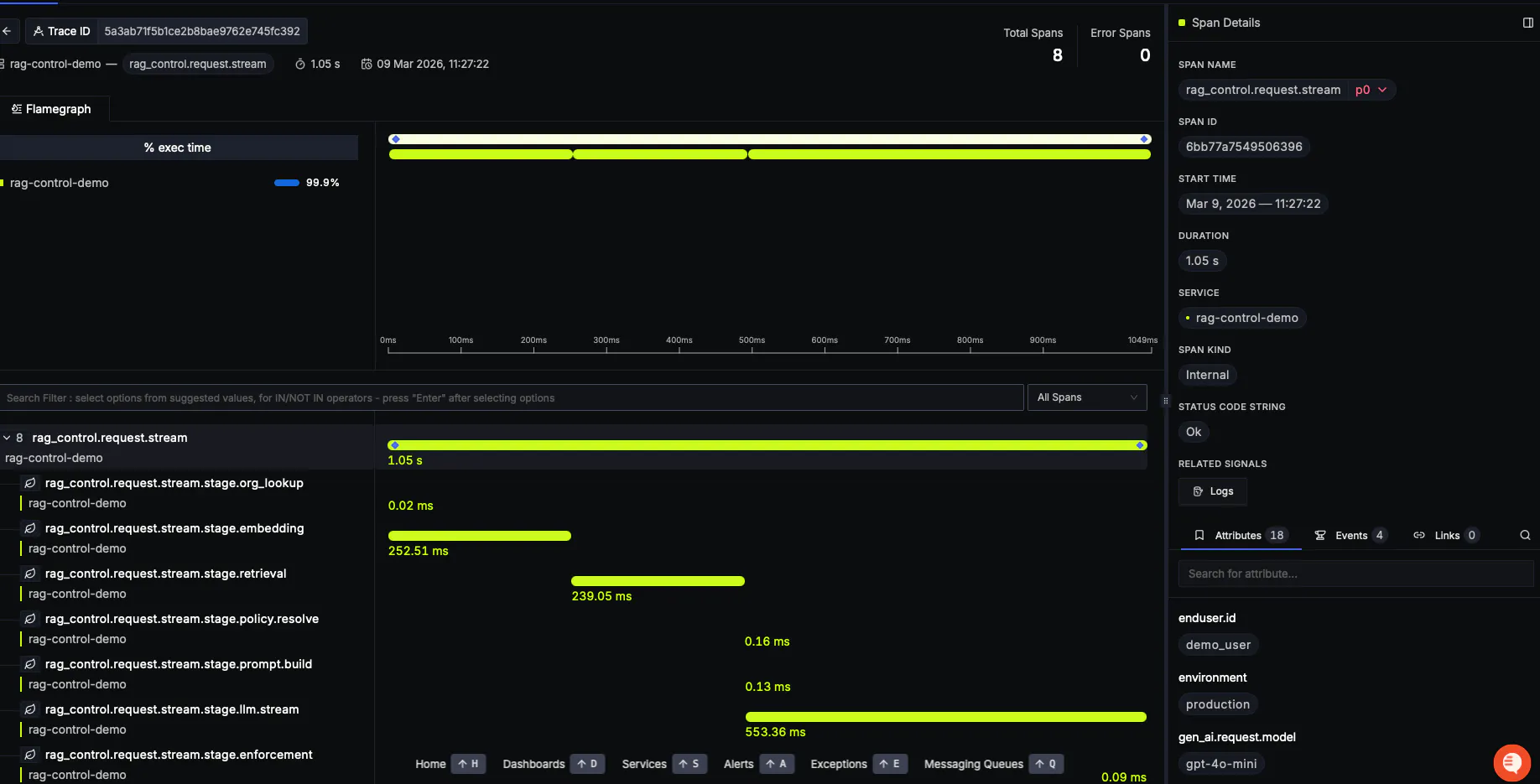Open Dashboards shortcut
Viewport: 1540px width, 784px height.
[x=553, y=764]
